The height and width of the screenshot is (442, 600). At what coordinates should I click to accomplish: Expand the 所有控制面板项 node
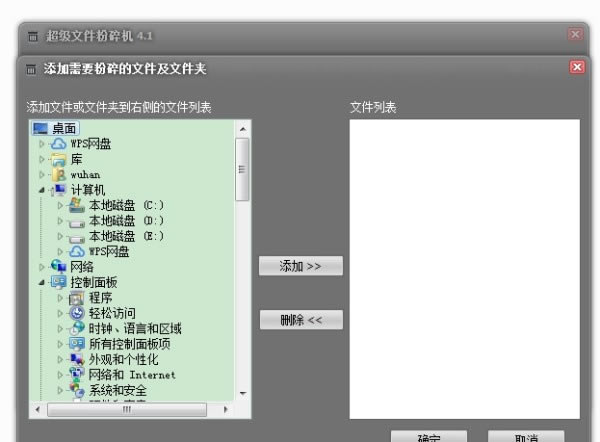coord(60,344)
